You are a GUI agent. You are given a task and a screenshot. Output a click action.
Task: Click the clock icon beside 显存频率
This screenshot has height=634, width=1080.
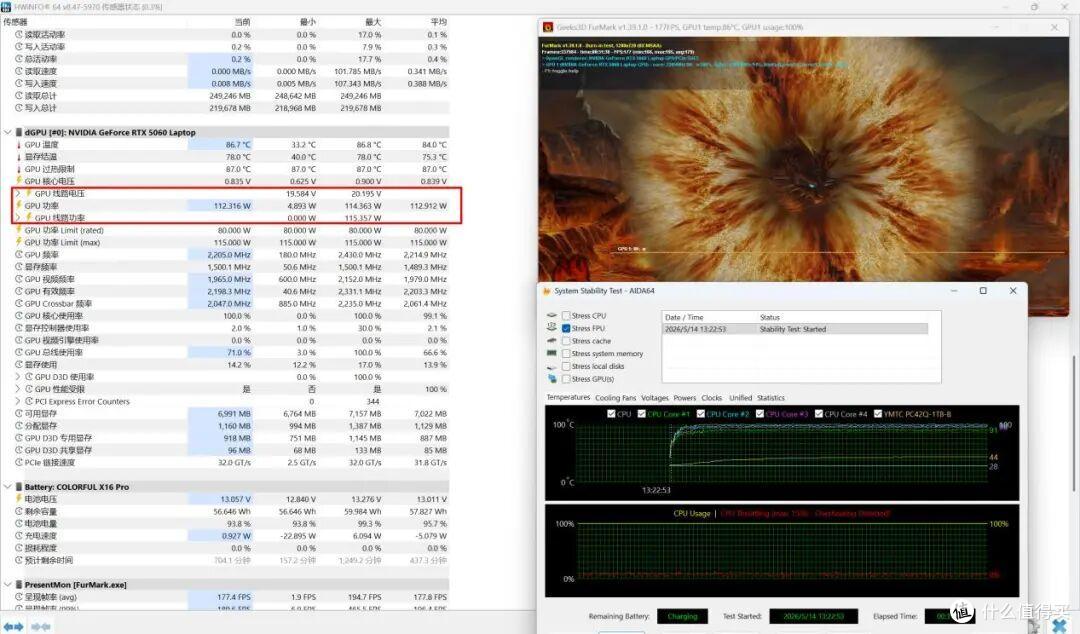[x=19, y=267]
